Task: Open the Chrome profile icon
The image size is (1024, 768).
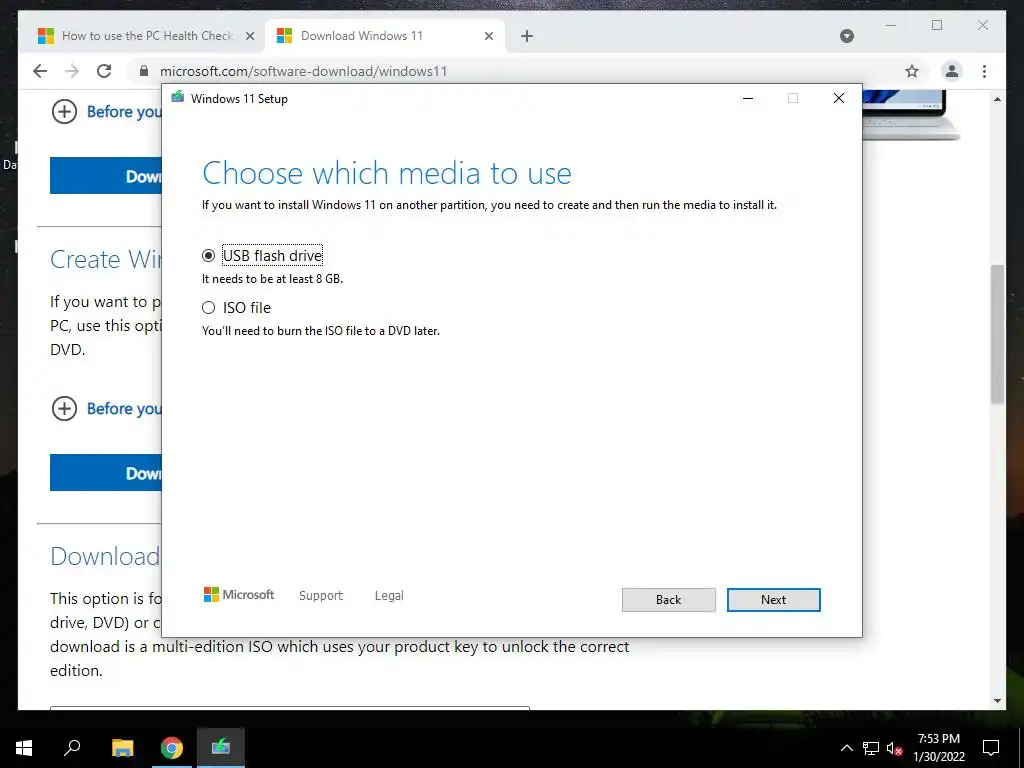Action: (952, 71)
